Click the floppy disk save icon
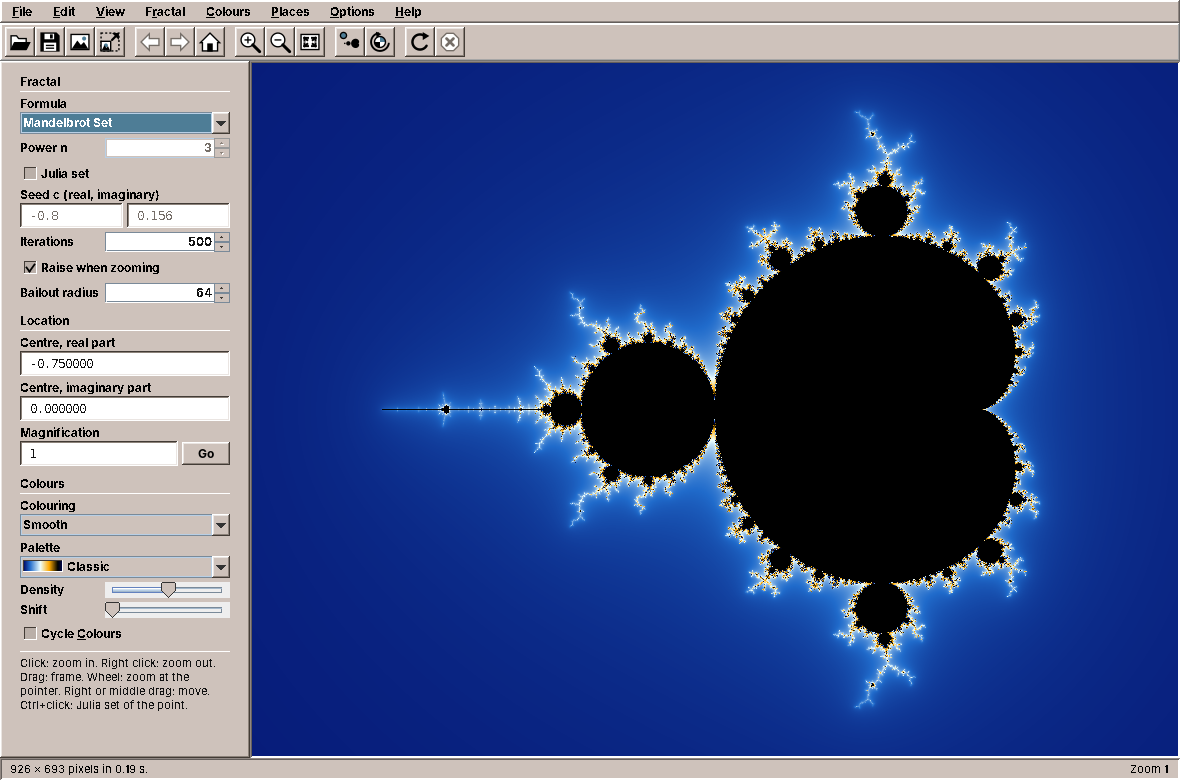This screenshot has height=780, width=1180. tap(50, 42)
